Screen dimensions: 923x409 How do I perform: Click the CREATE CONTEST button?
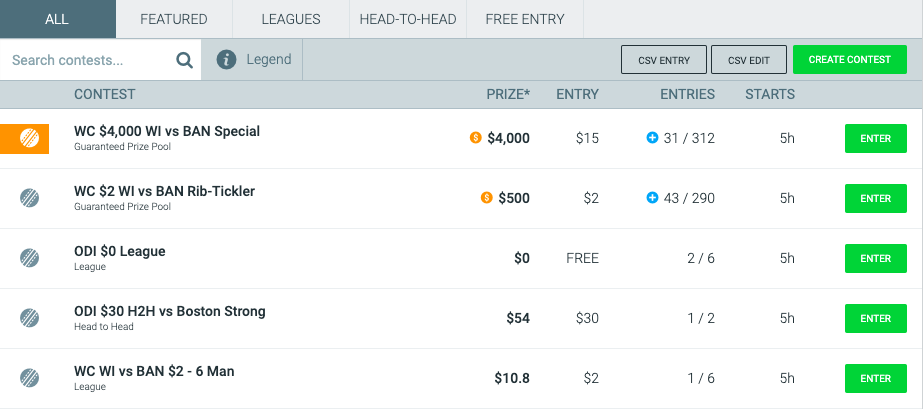(849, 59)
